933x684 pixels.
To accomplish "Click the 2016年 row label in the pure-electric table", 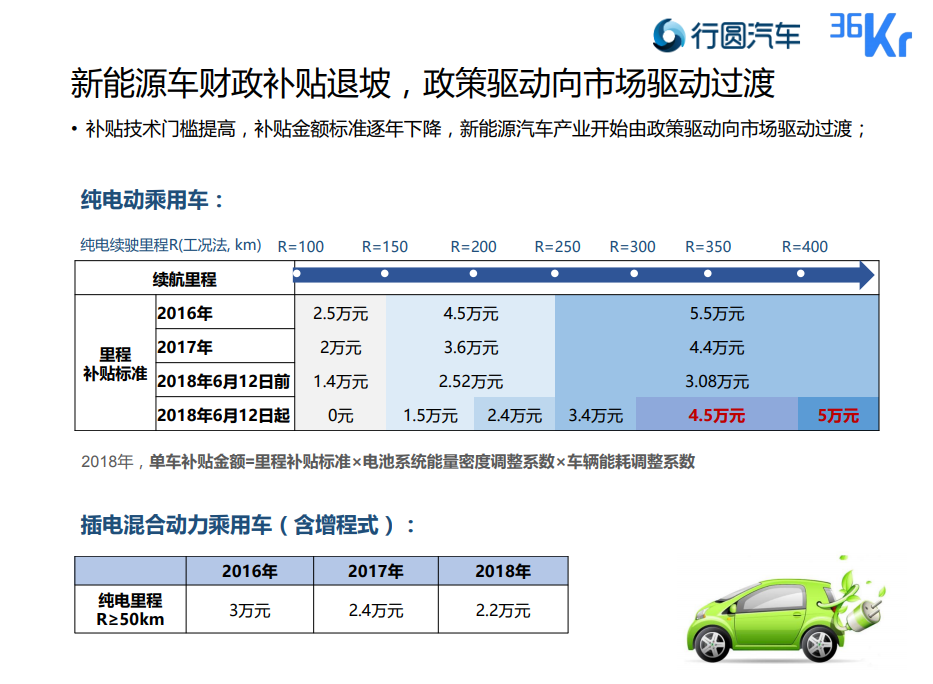I will (x=225, y=313).
